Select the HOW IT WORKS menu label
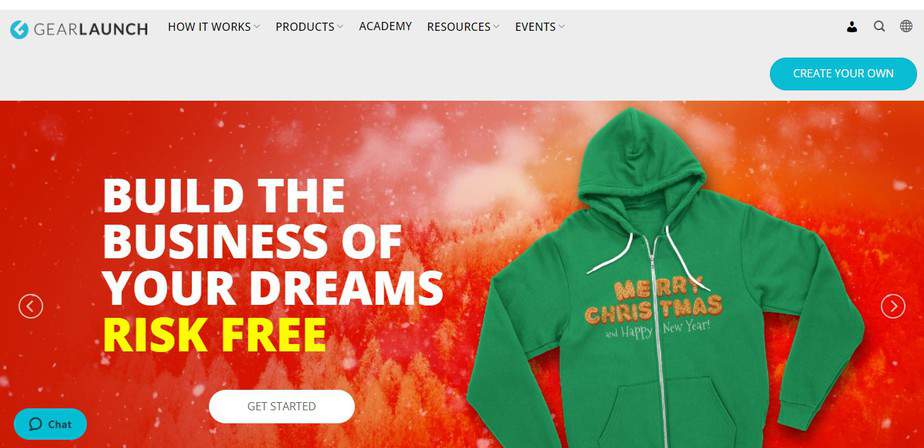Viewport: 924px width, 448px height. click(209, 27)
